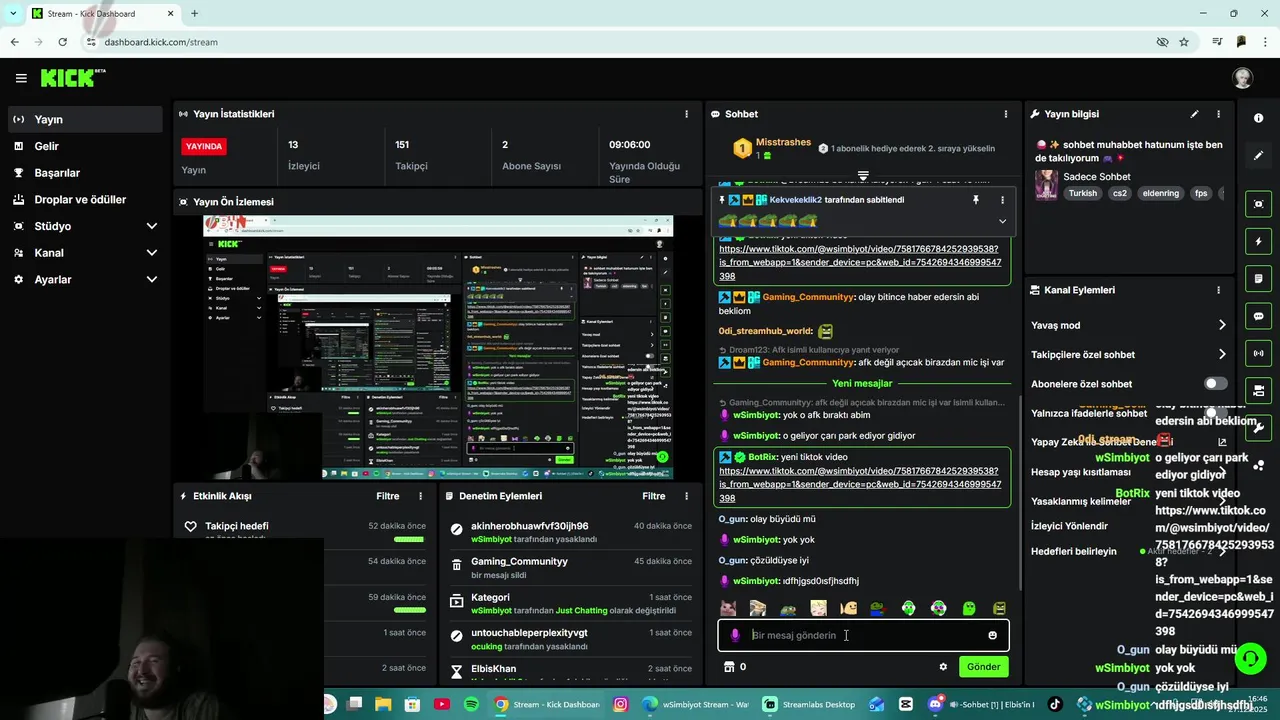The width and height of the screenshot is (1280, 720).
Task: Open options for pinned message
Action: click(1002, 200)
